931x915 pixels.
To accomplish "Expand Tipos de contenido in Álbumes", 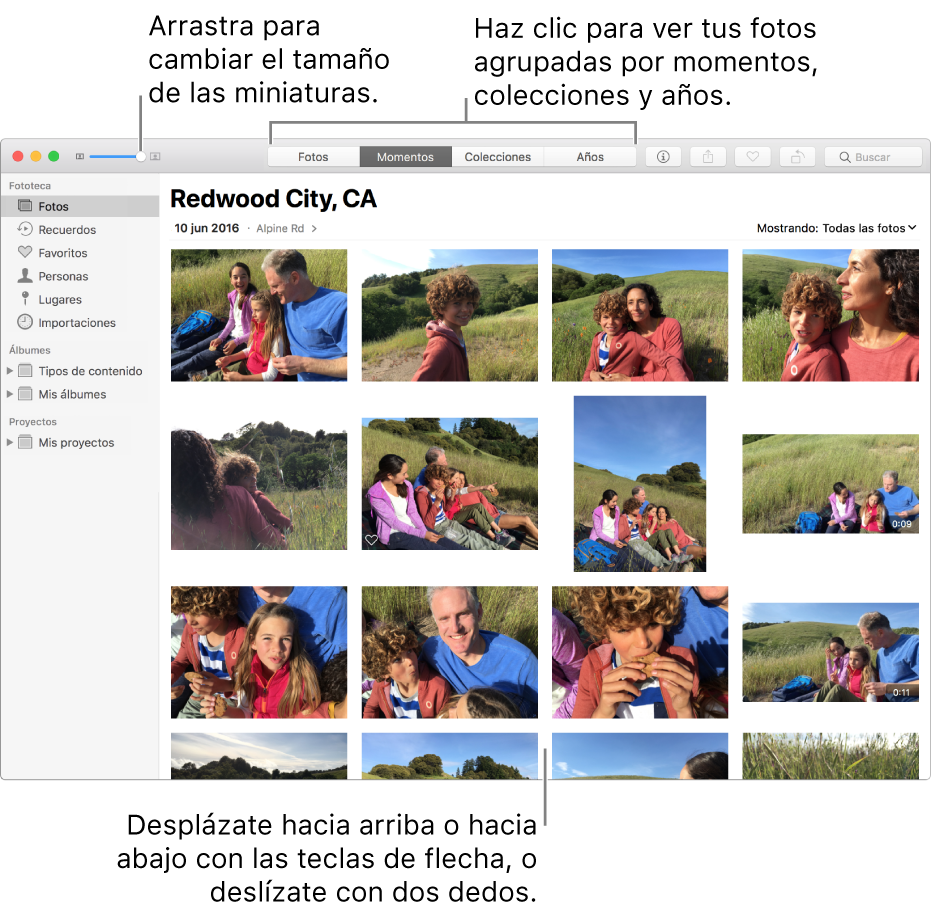I will [x=9, y=370].
